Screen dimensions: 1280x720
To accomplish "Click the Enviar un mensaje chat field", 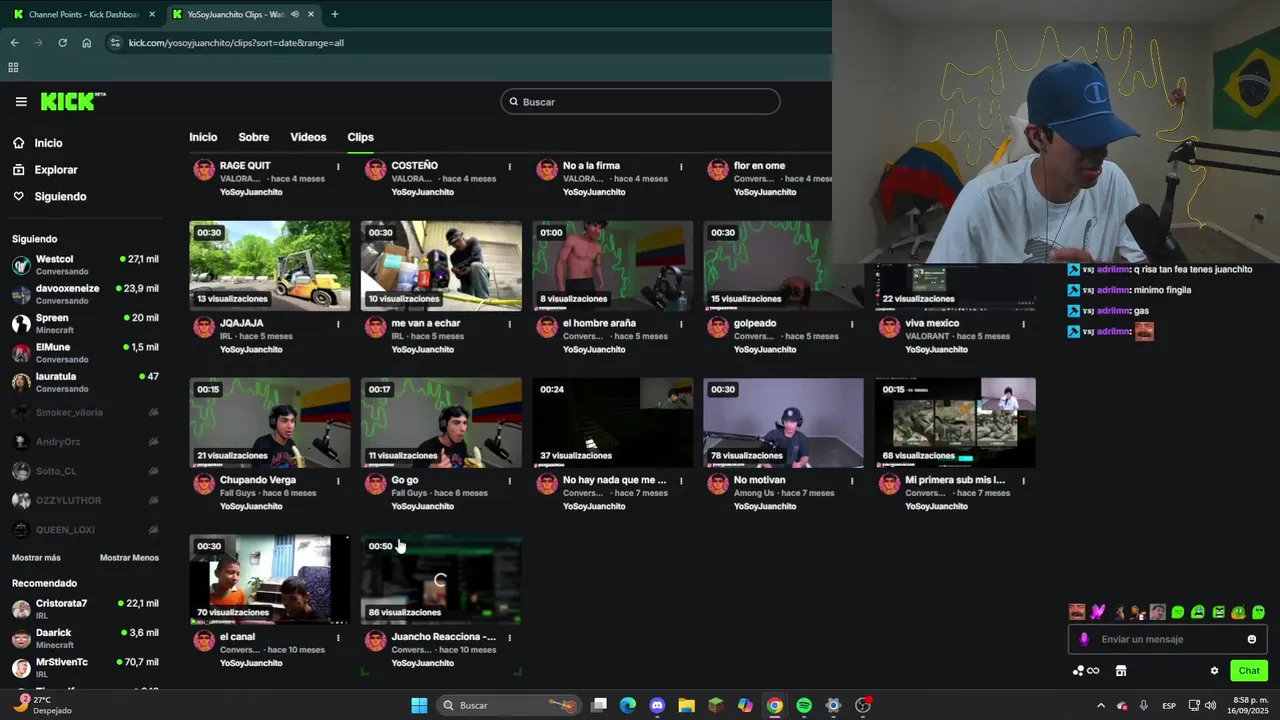I will tap(1167, 639).
